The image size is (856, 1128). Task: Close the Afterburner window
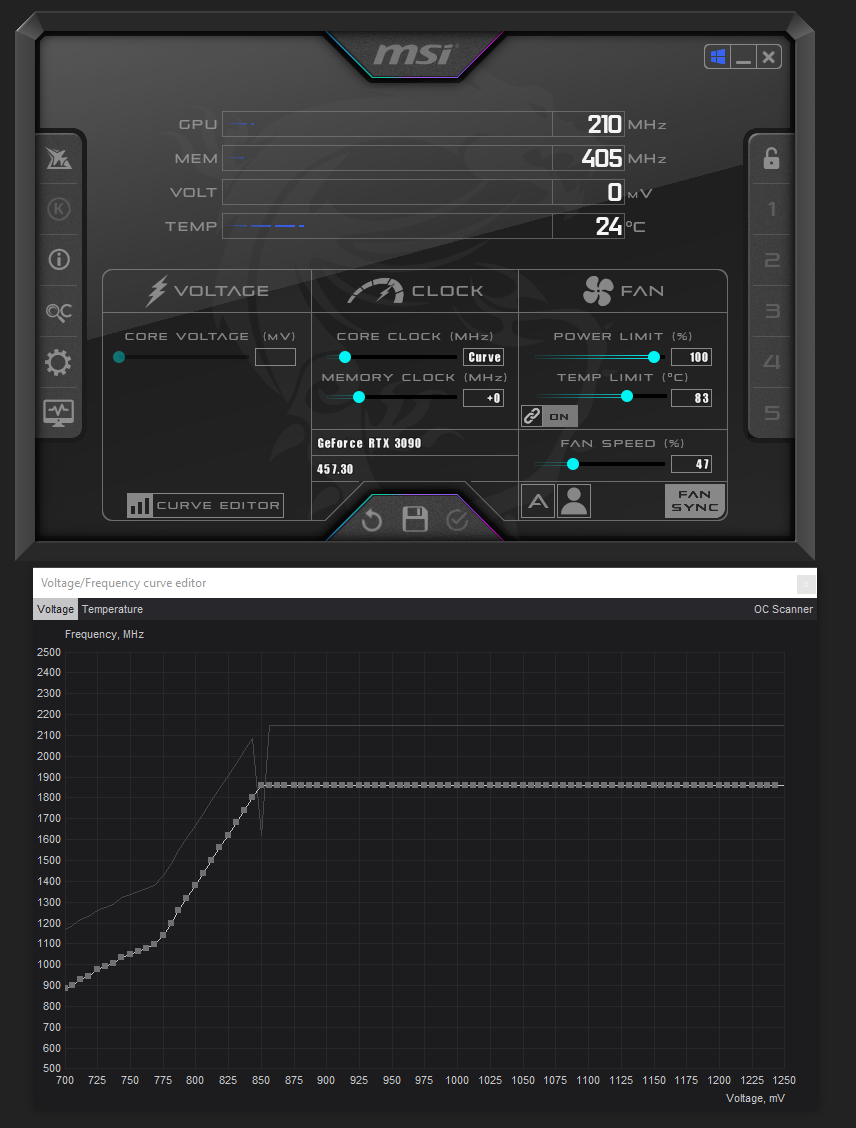(x=768, y=57)
